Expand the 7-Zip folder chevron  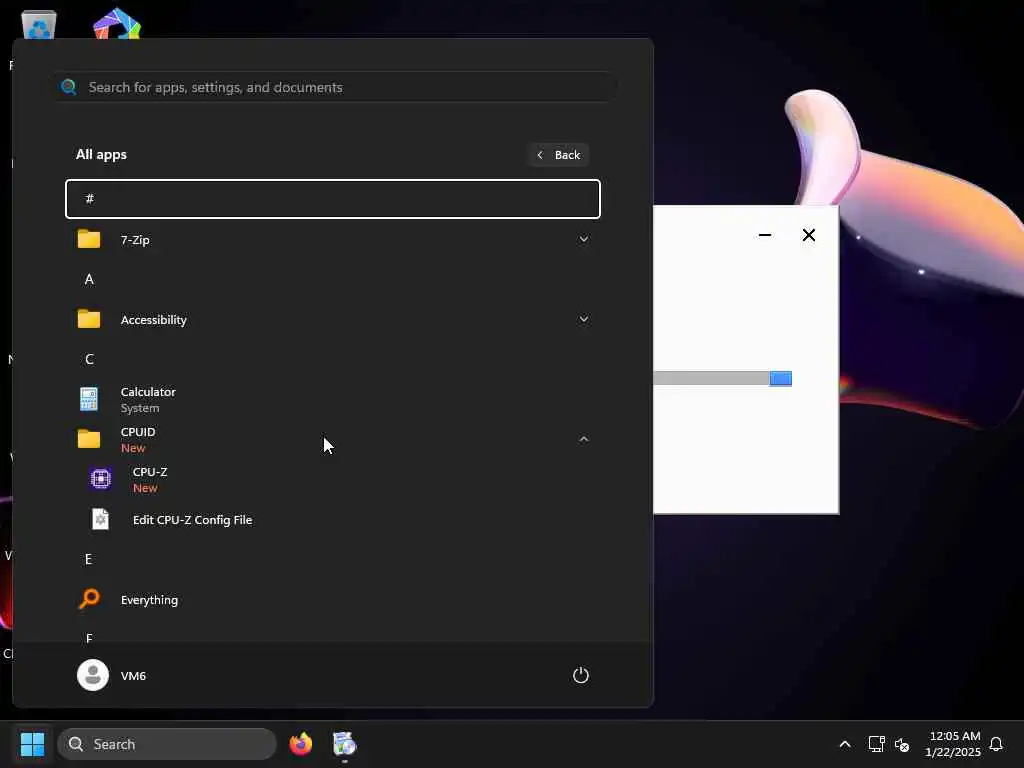click(584, 239)
